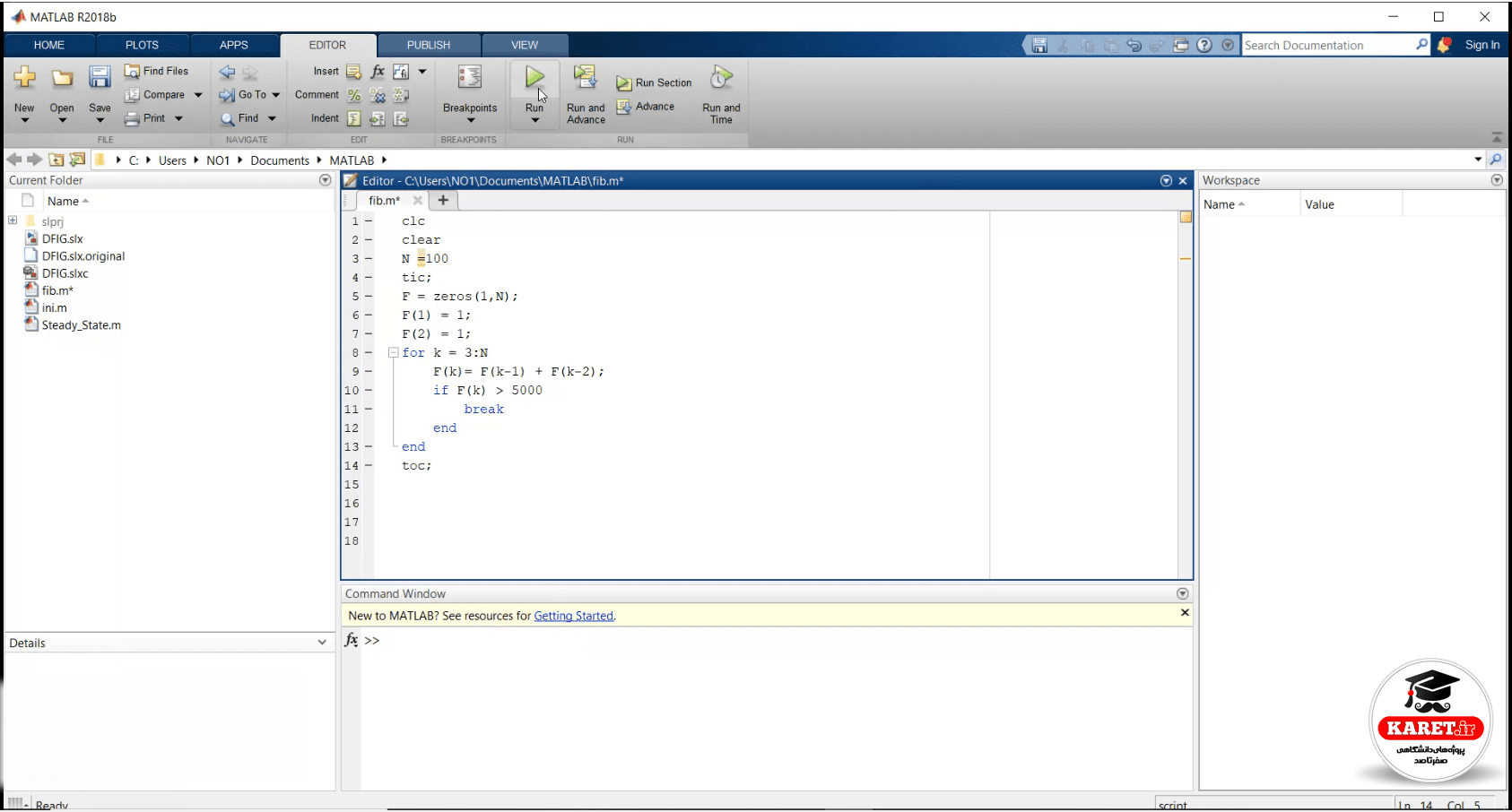1512x812 pixels.
Task: Click the Save floppy disk icon
Action: [100, 78]
